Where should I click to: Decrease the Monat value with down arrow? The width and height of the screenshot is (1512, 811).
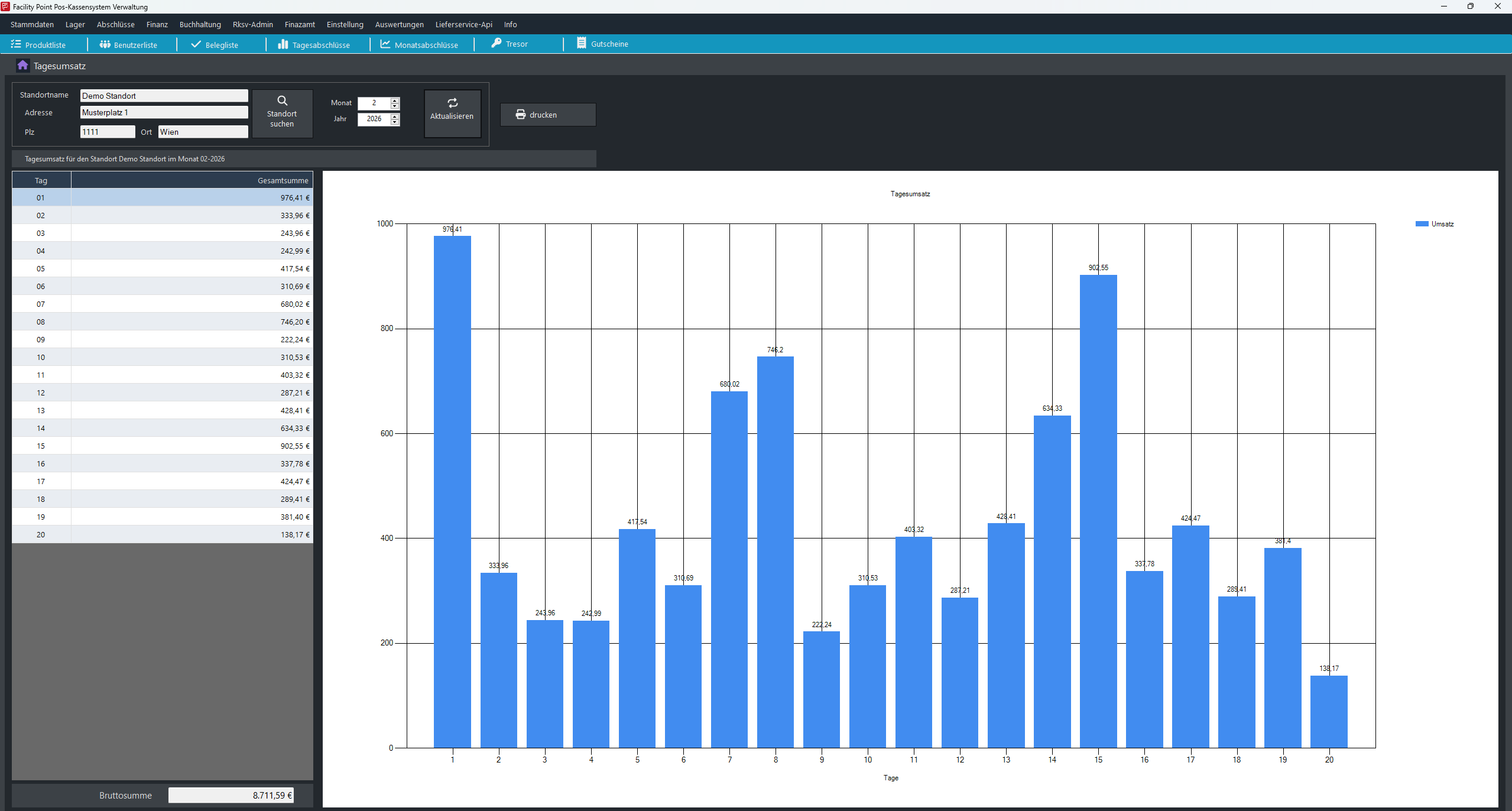click(395, 106)
